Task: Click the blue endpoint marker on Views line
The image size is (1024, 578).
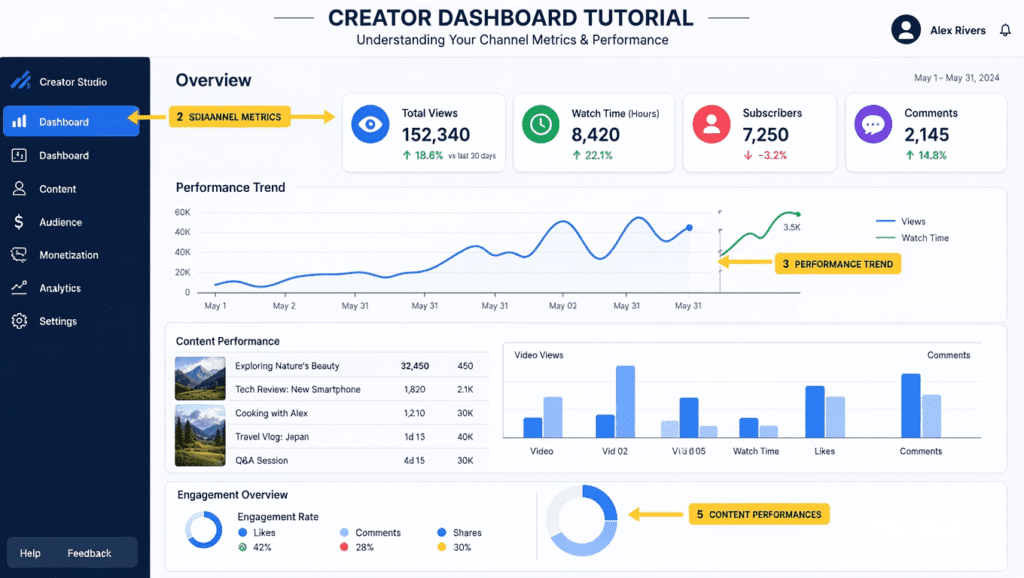Action: pyautogui.click(x=689, y=228)
